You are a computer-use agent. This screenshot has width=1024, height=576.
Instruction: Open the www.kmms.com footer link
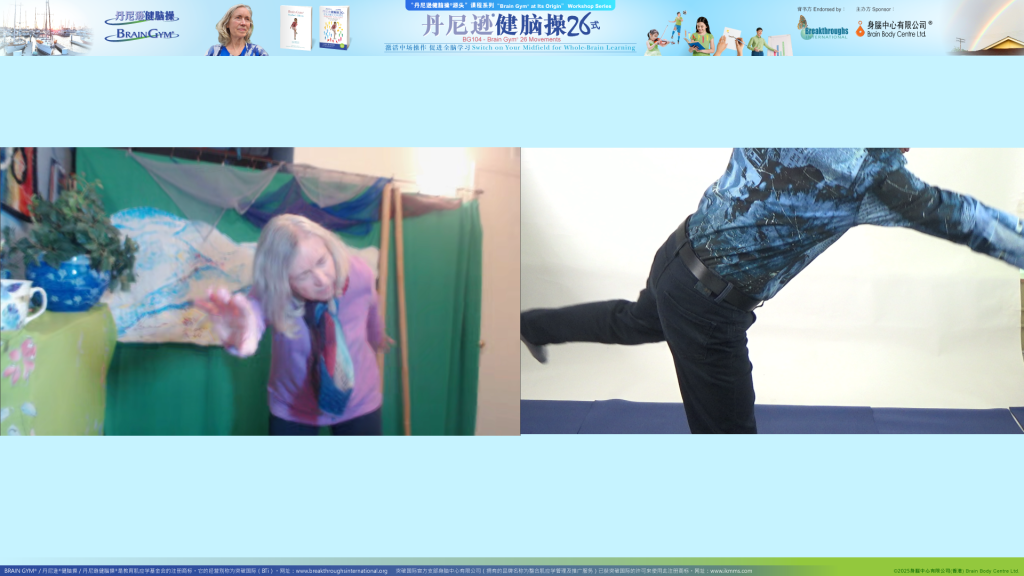730,571
